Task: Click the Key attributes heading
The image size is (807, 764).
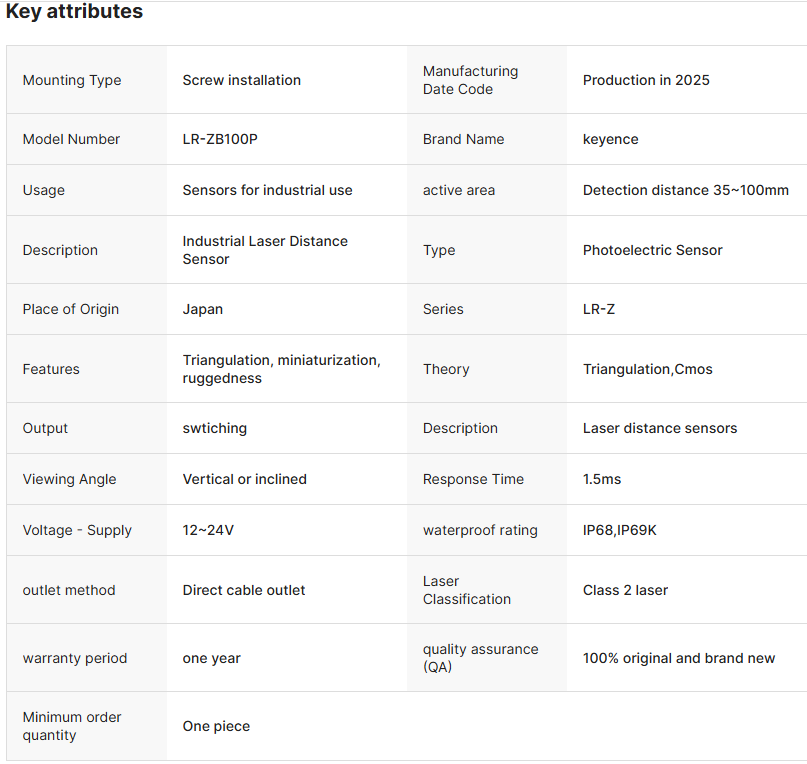Action: tap(75, 12)
